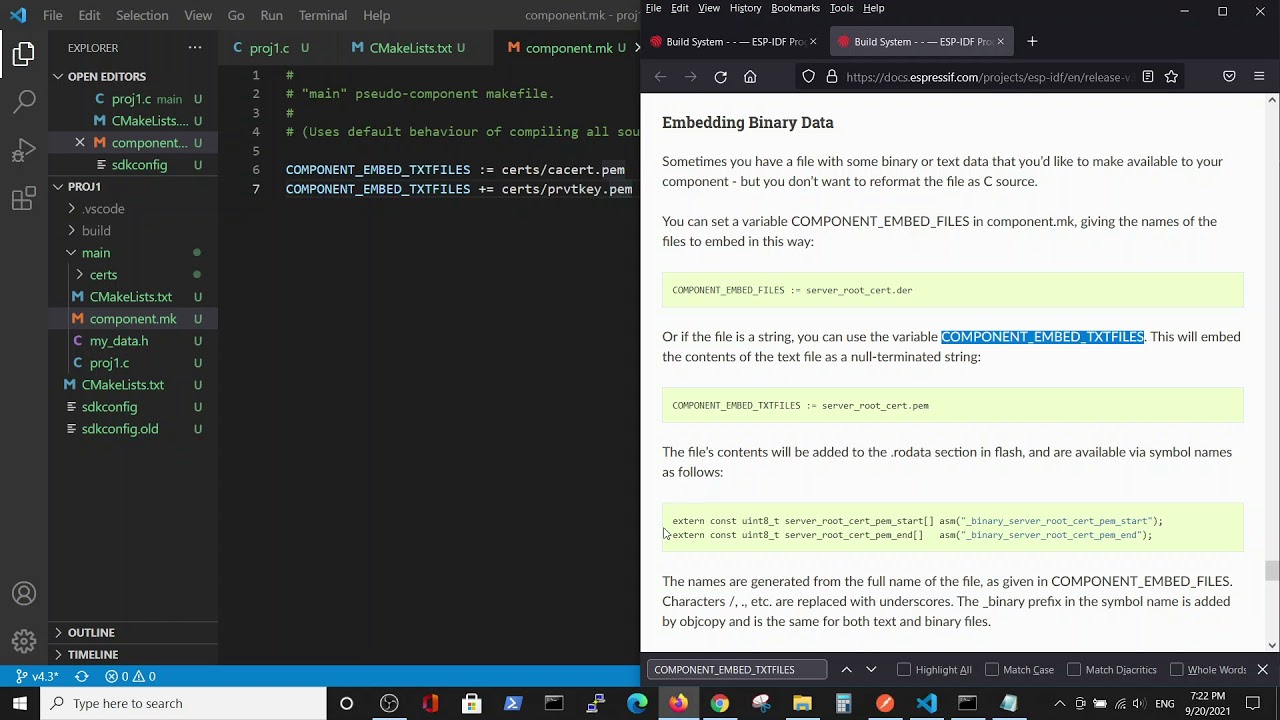
Task: Close the Firefox find bar
Action: 1262,670
